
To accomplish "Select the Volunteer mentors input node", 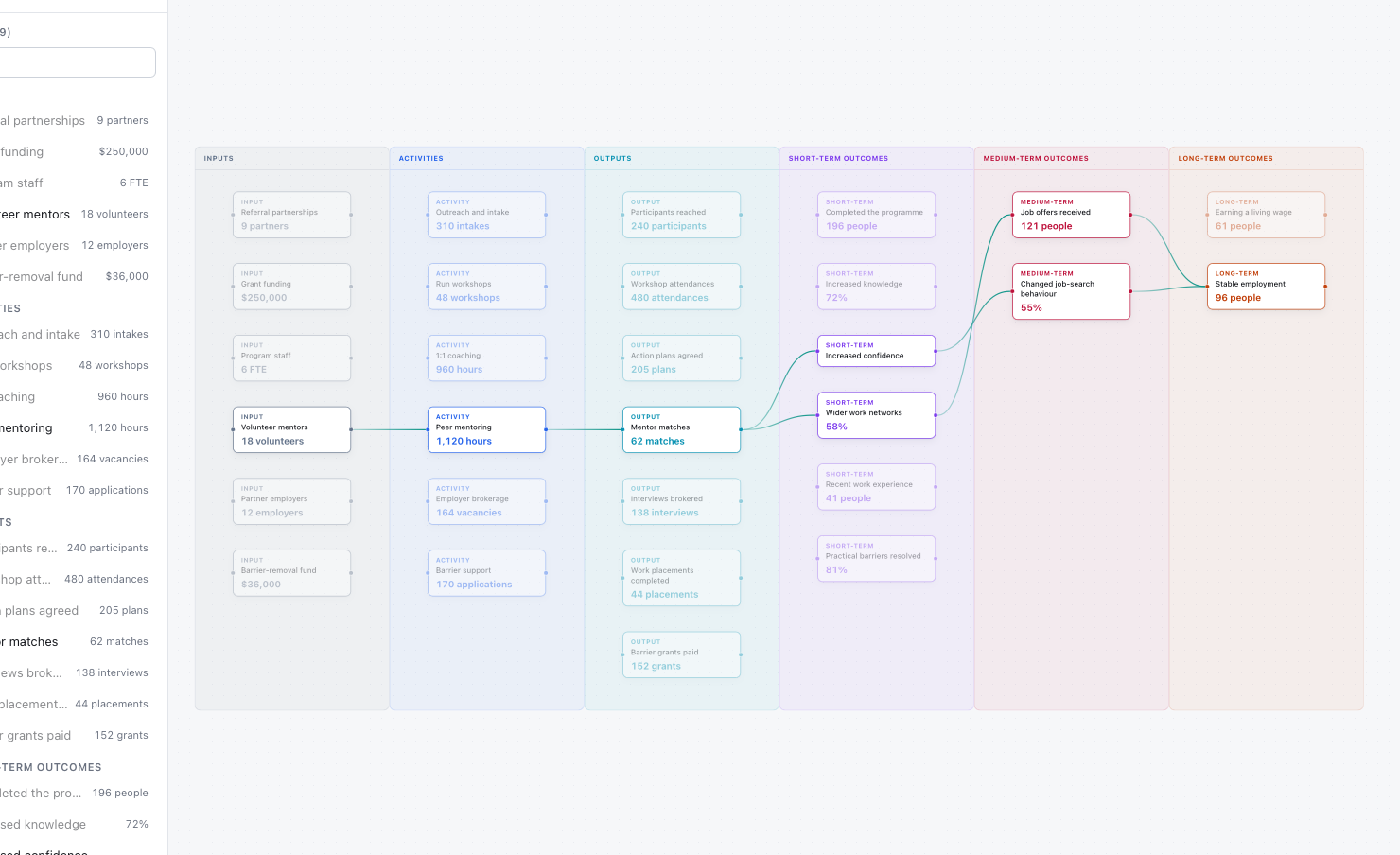I will [291, 429].
